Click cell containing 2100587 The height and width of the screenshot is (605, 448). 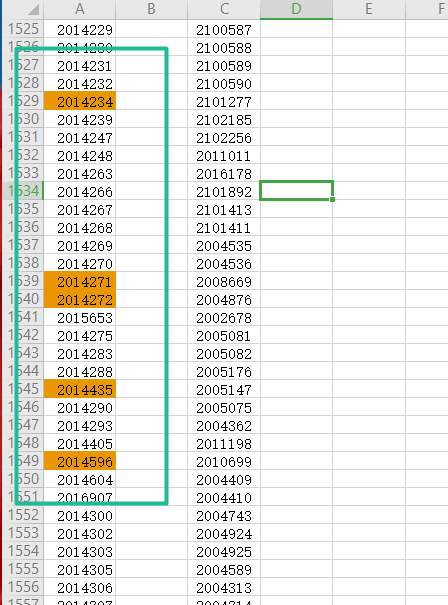pos(224,29)
